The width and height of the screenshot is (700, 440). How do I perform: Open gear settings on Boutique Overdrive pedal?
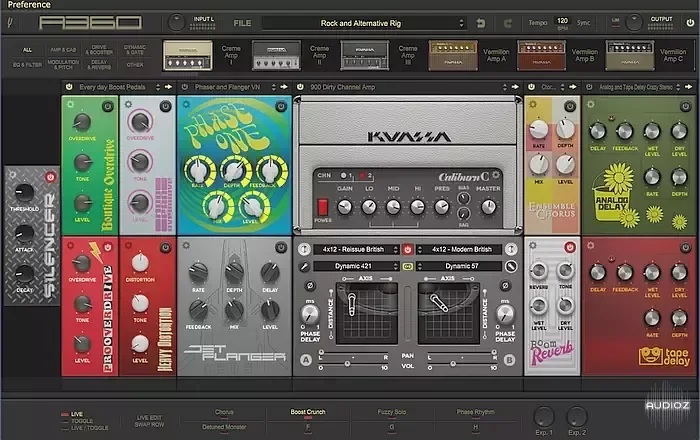[70, 104]
